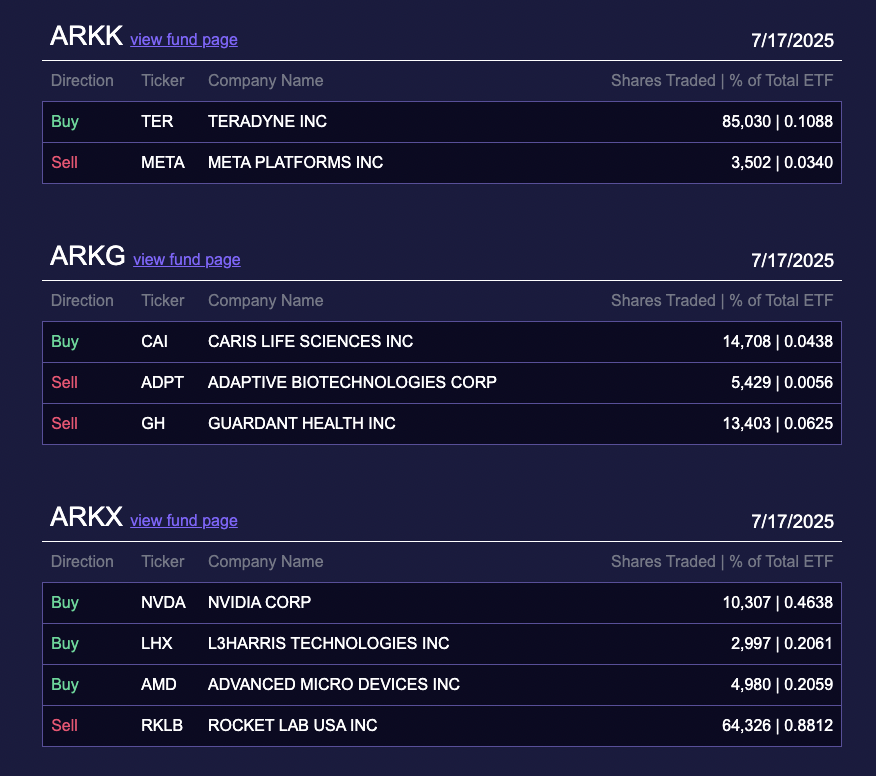
Task: Click the Sell label in the ADPT row
Action: pos(64,382)
